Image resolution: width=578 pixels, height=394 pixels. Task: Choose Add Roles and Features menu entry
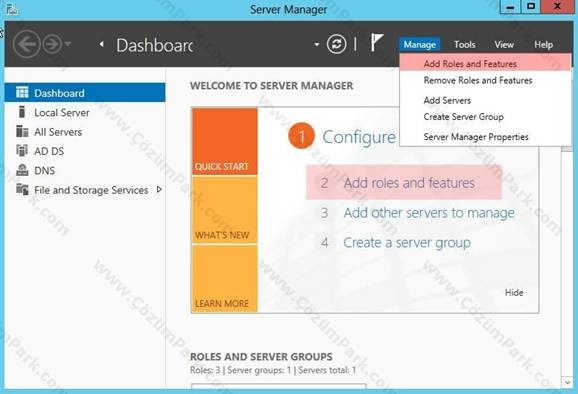pos(485,63)
